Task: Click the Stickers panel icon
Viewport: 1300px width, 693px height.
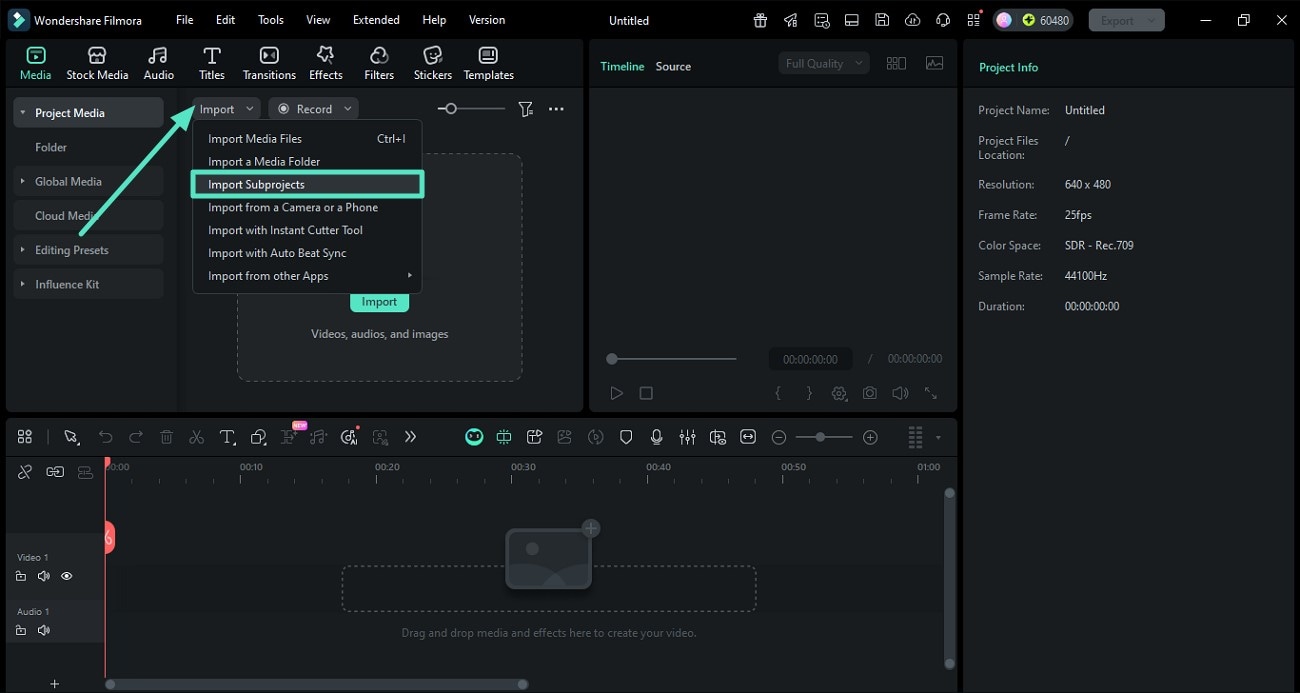Action: tap(432, 62)
